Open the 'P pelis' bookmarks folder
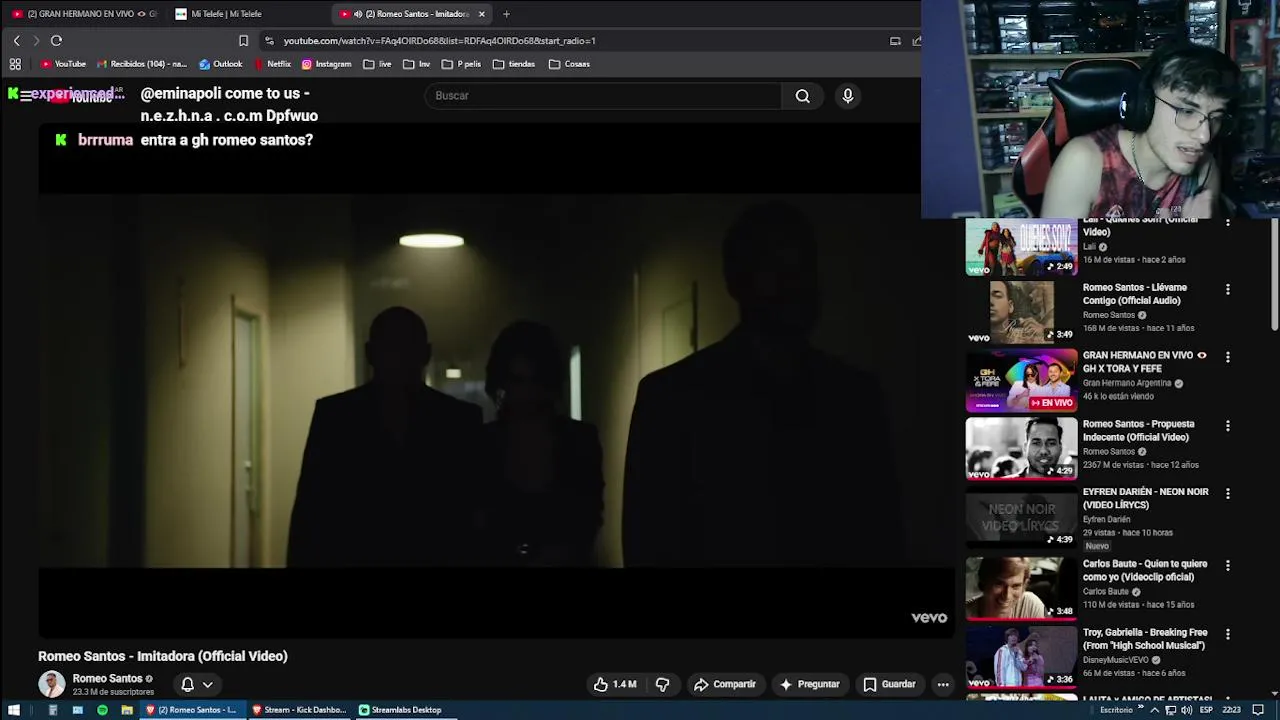Image resolution: width=1280 pixels, height=720 pixels. (x=462, y=64)
